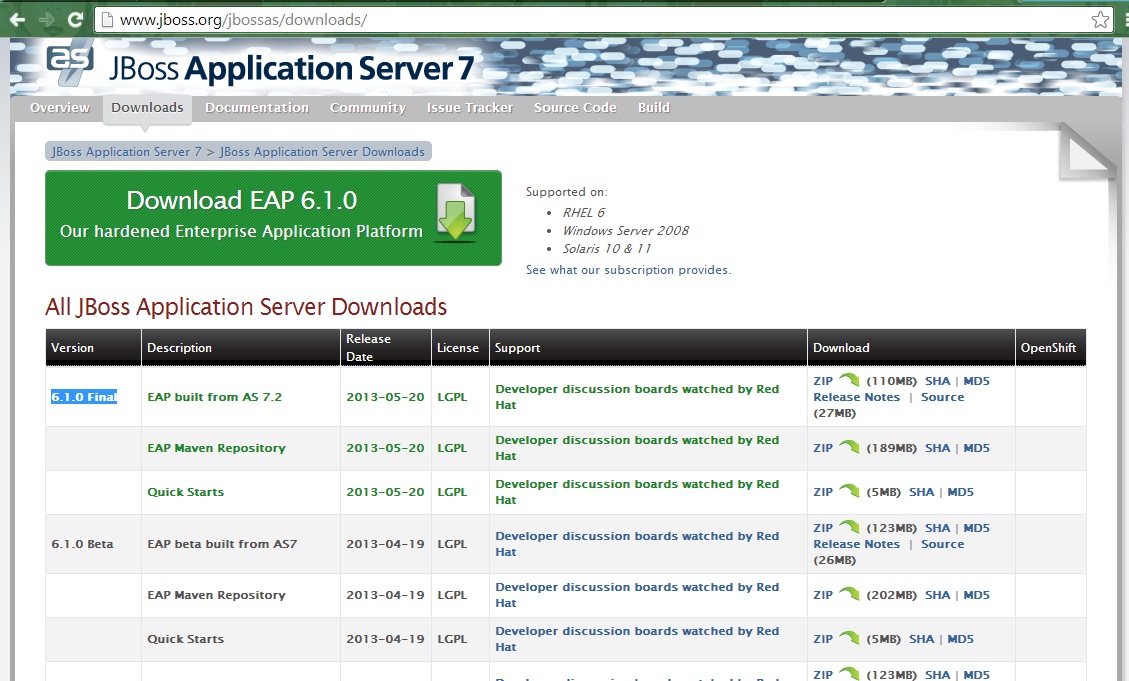Click the JBoss Application Server 7 breadcrumb link
The height and width of the screenshot is (681, 1129).
(125, 151)
